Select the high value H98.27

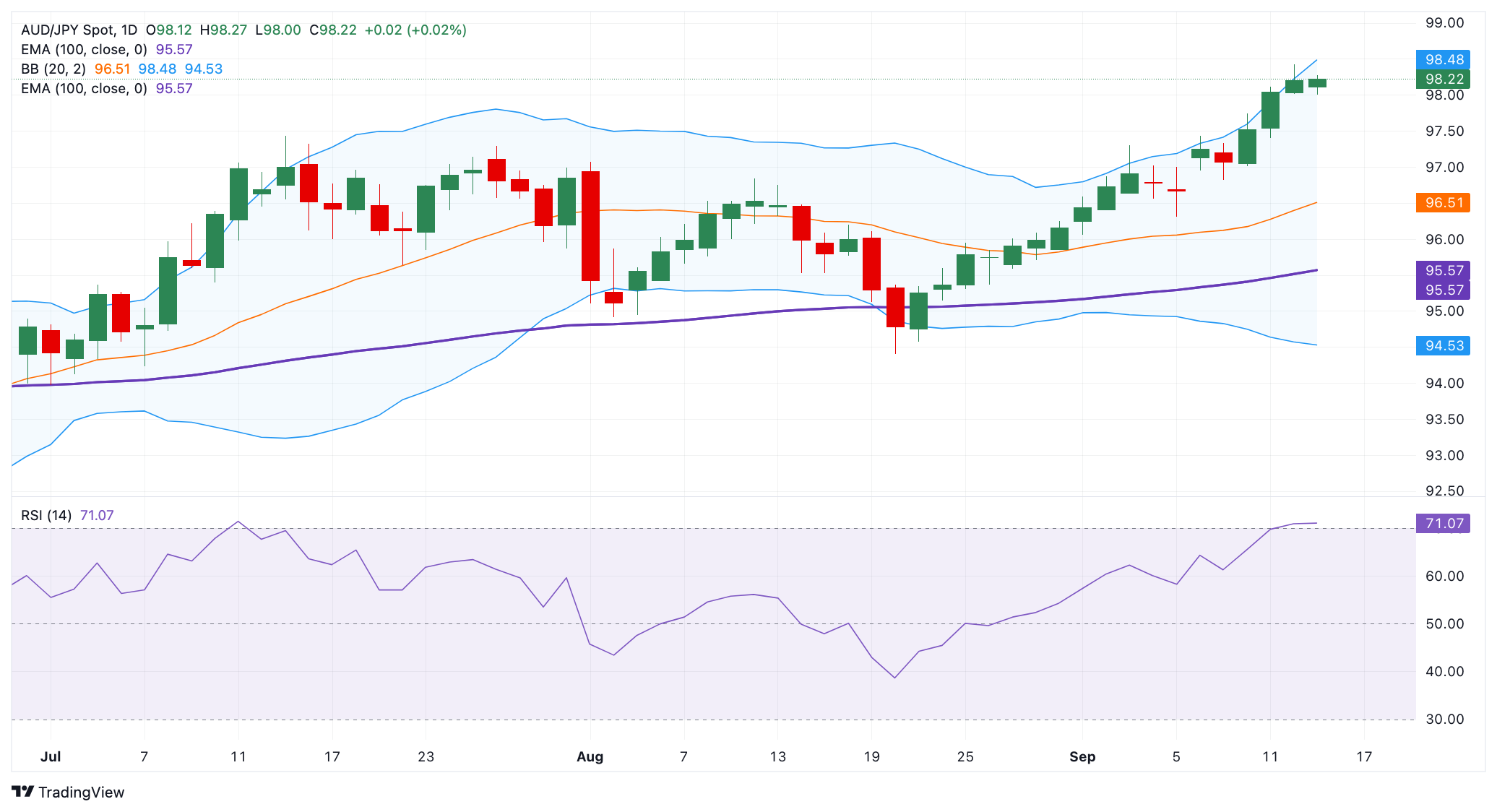click(223, 30)
